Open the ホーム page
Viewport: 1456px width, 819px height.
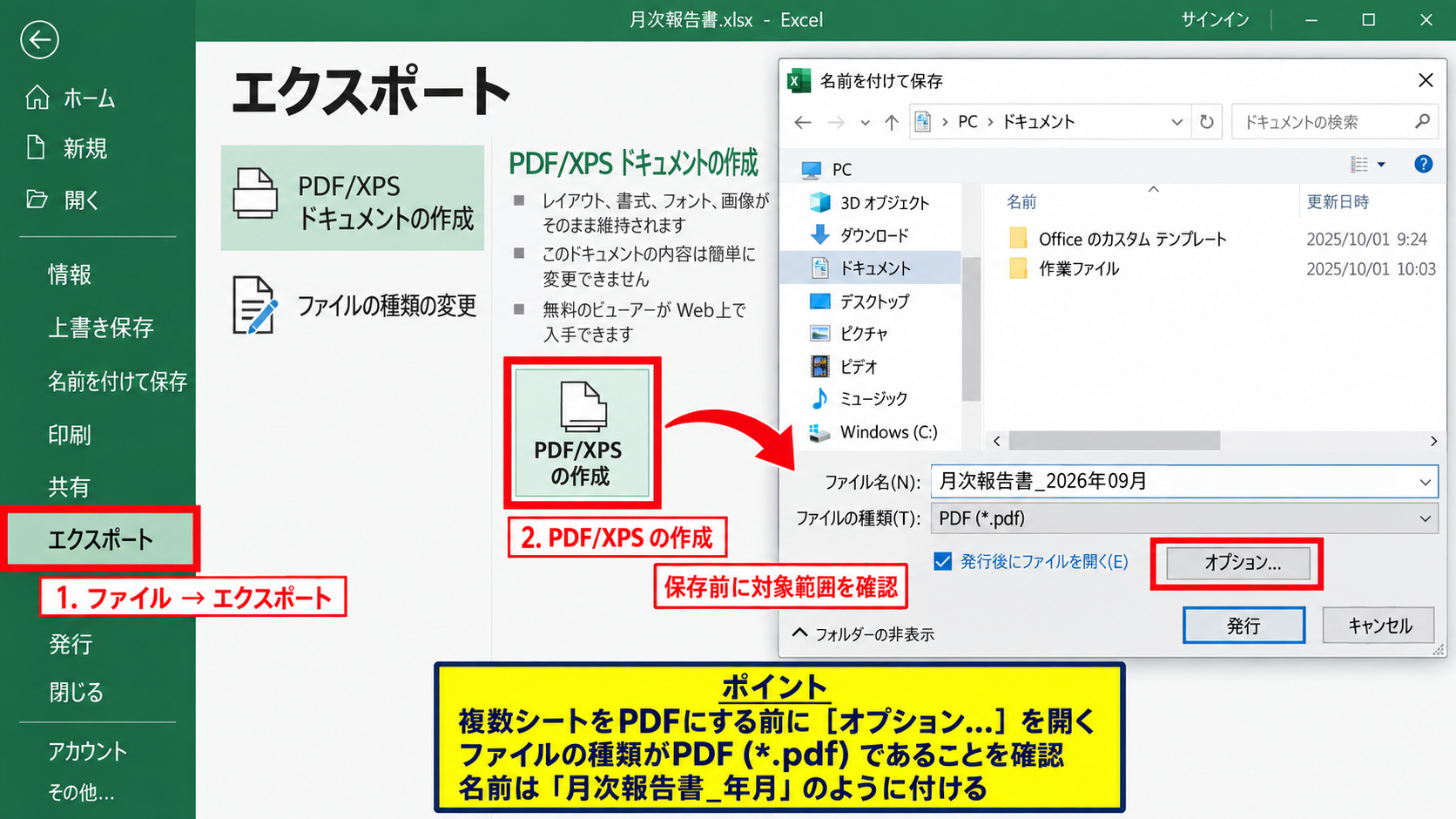71,98
